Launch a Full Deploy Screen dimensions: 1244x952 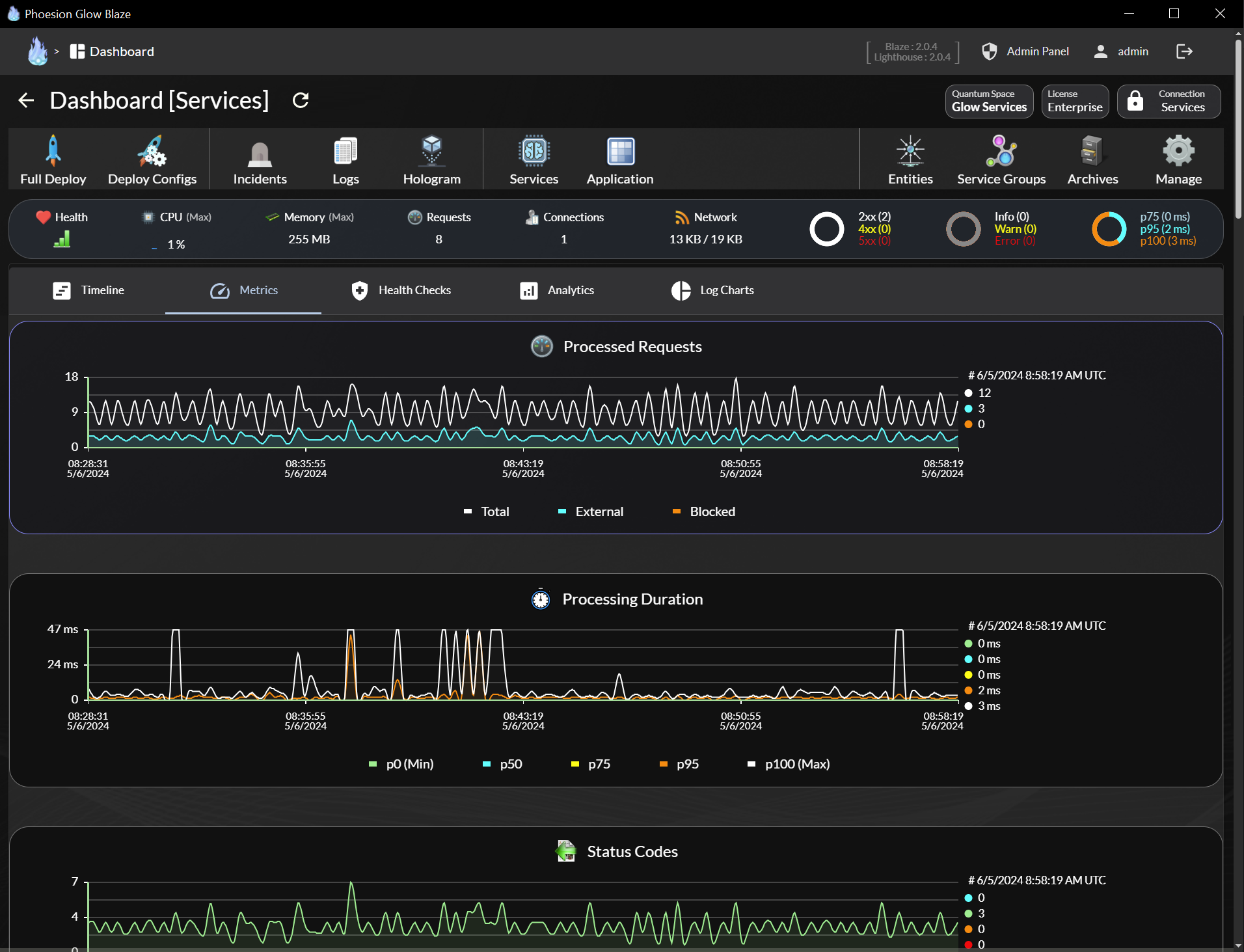(x=52, y=159)
